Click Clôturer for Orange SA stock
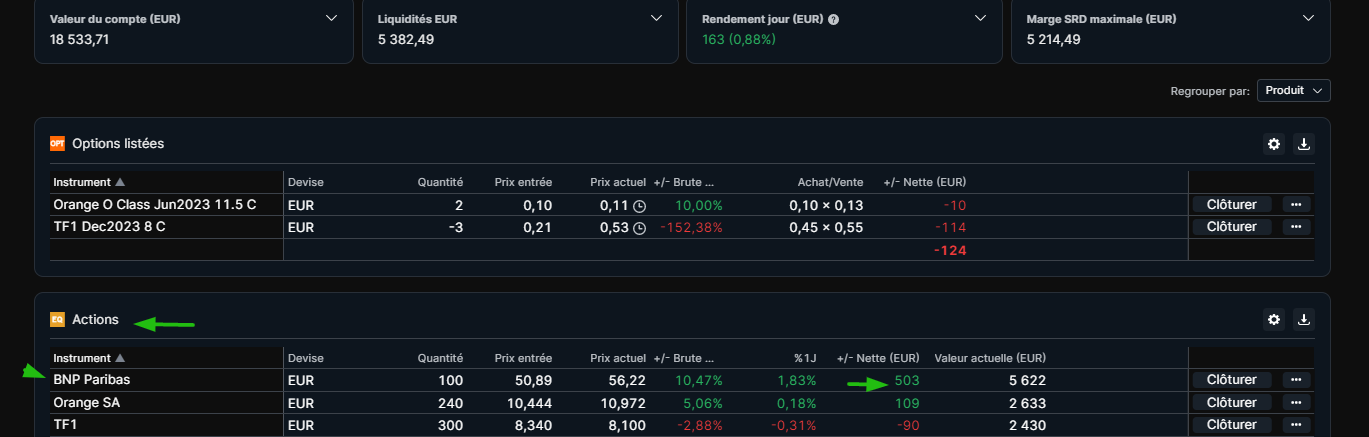 1231,403
